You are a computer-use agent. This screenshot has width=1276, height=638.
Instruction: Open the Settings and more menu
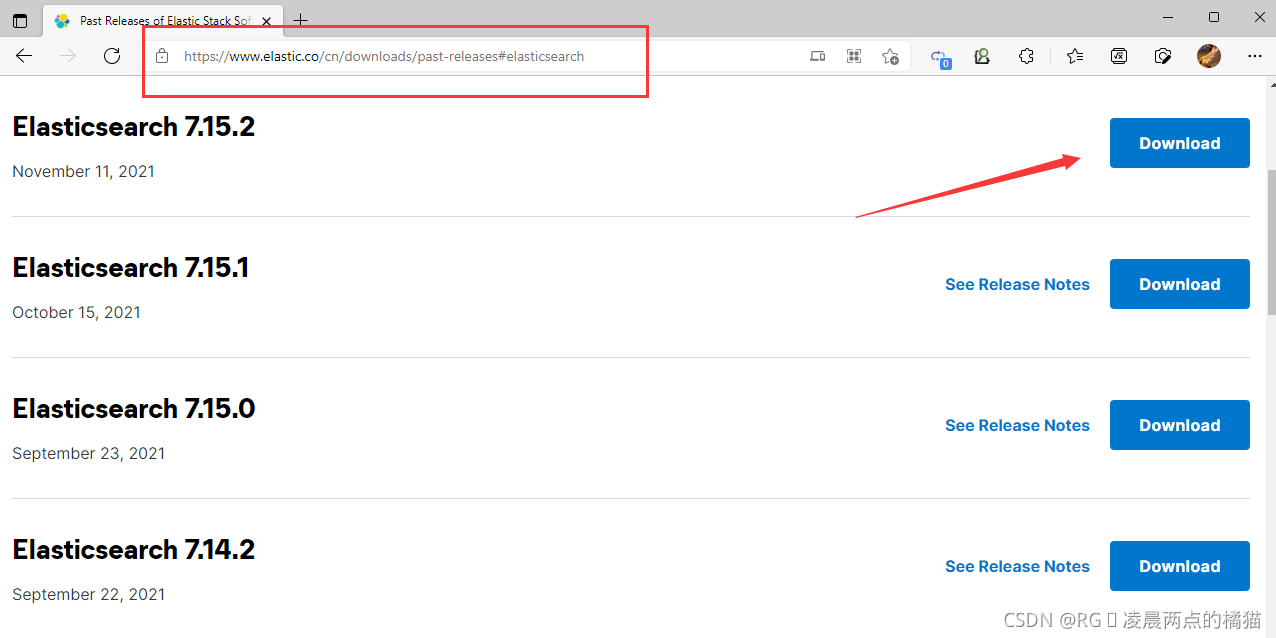pyautogui.click(x=1254, y=56)
